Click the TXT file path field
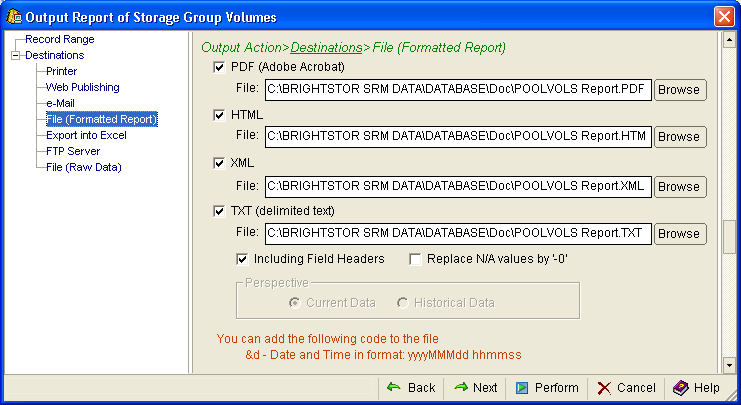Viewport: 741px width, 405px height. pyautogui.click(x=458, y=233)
